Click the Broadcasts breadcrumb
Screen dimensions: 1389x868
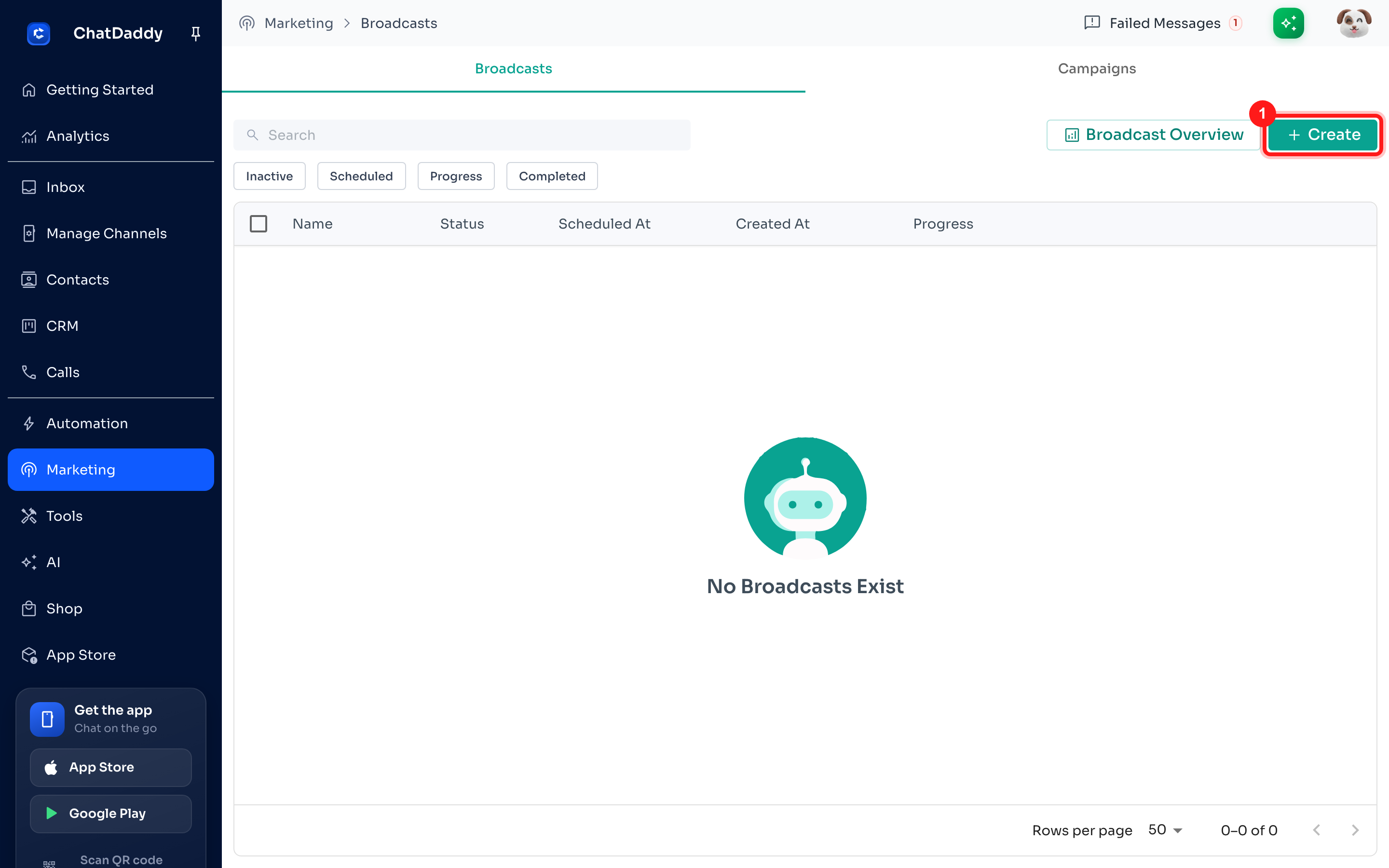click(x=399, y=23)
